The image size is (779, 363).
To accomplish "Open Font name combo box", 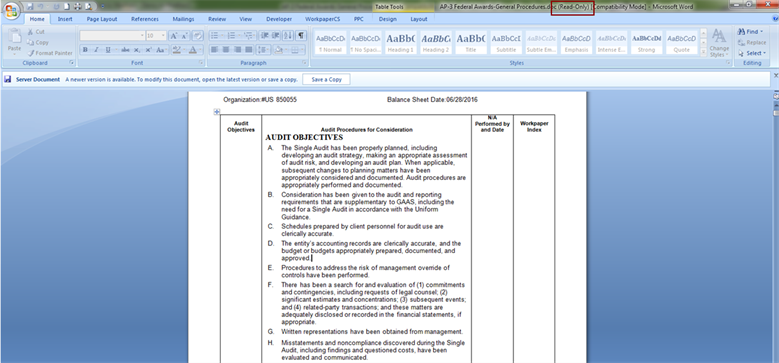I will point(112,36).
